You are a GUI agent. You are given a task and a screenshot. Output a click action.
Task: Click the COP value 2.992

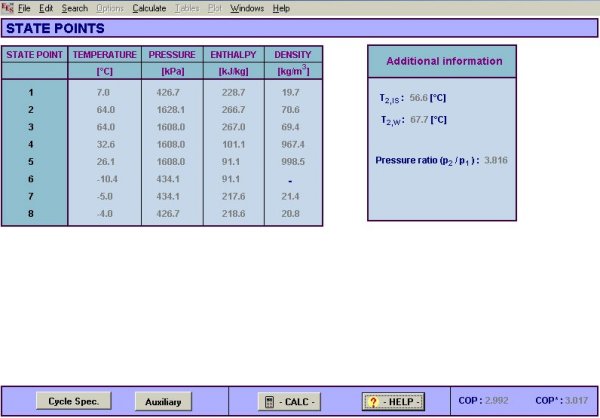496,401
